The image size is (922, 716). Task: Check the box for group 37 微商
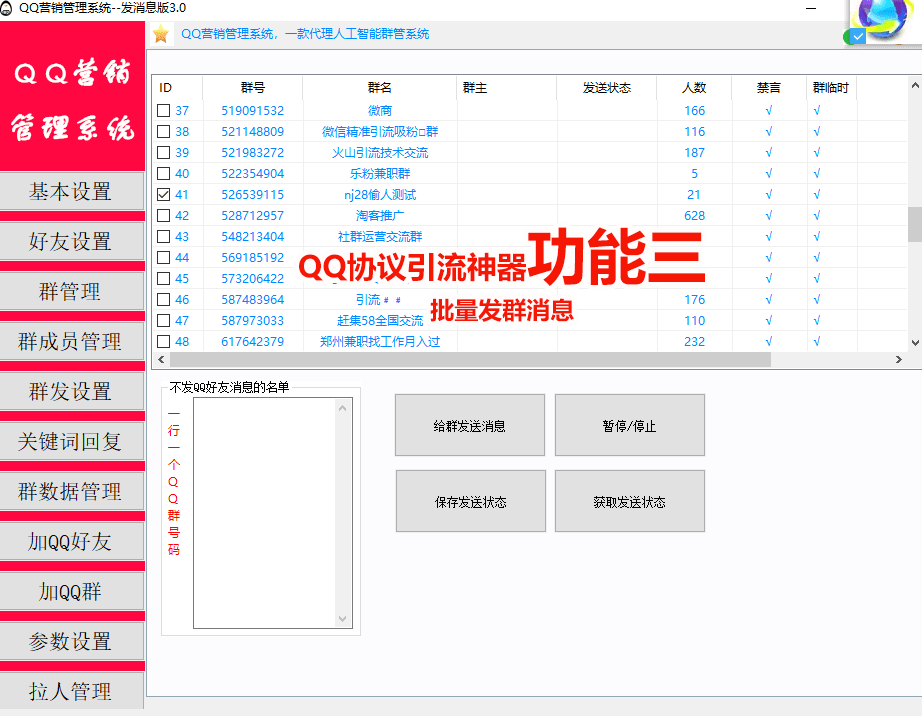point(164,111)
